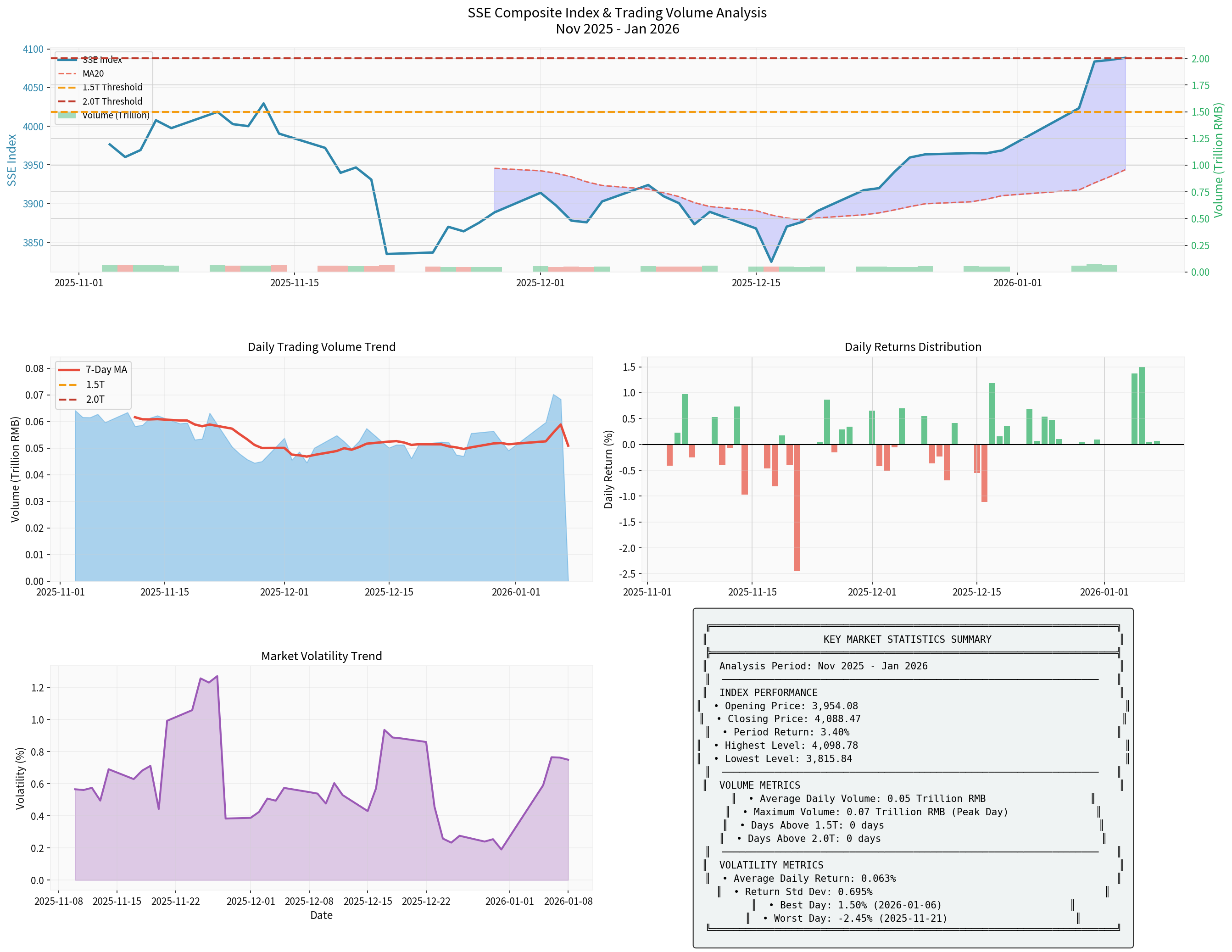The width and height of the screenshot is (1232, 952).
Task: Select the Volume (Trillion) legend swatch
Action: coord(68,116)
